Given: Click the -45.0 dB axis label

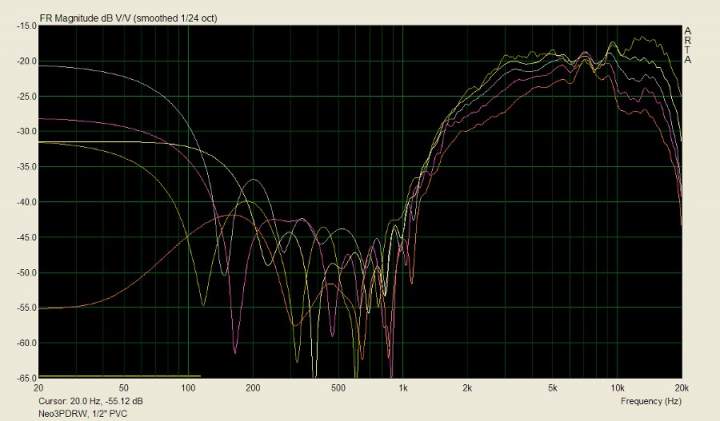Looking at the screenshot, I should point(27,237).
